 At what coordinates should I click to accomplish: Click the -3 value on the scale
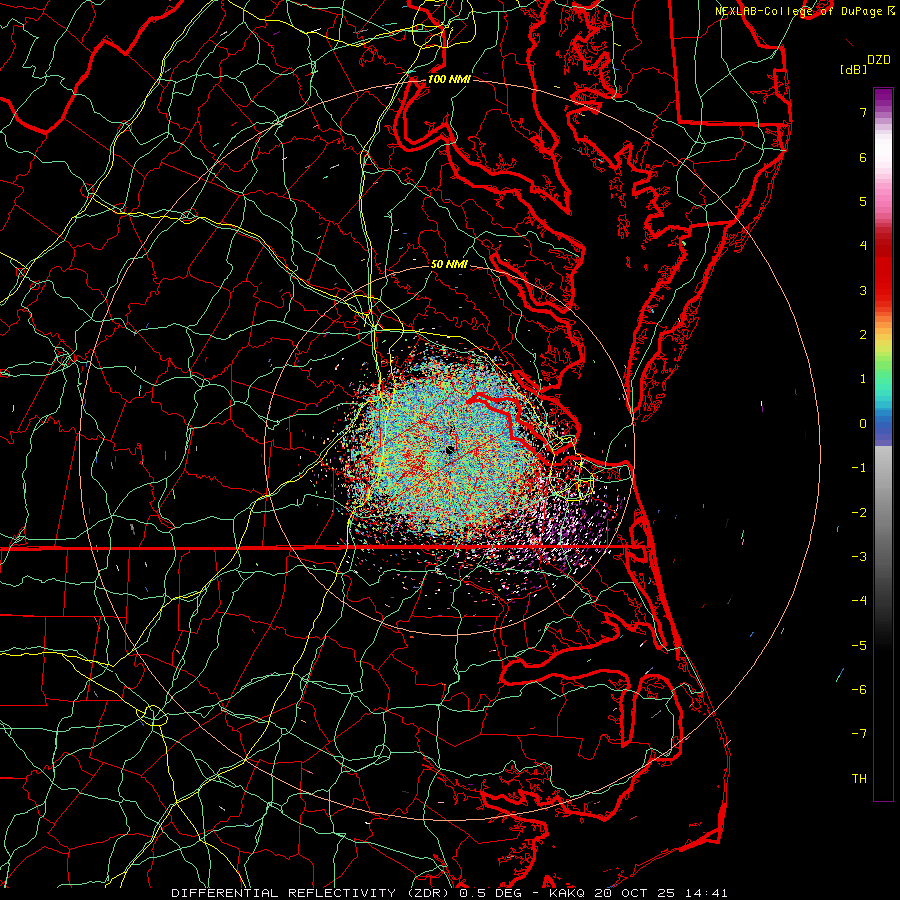click(859, 557)
